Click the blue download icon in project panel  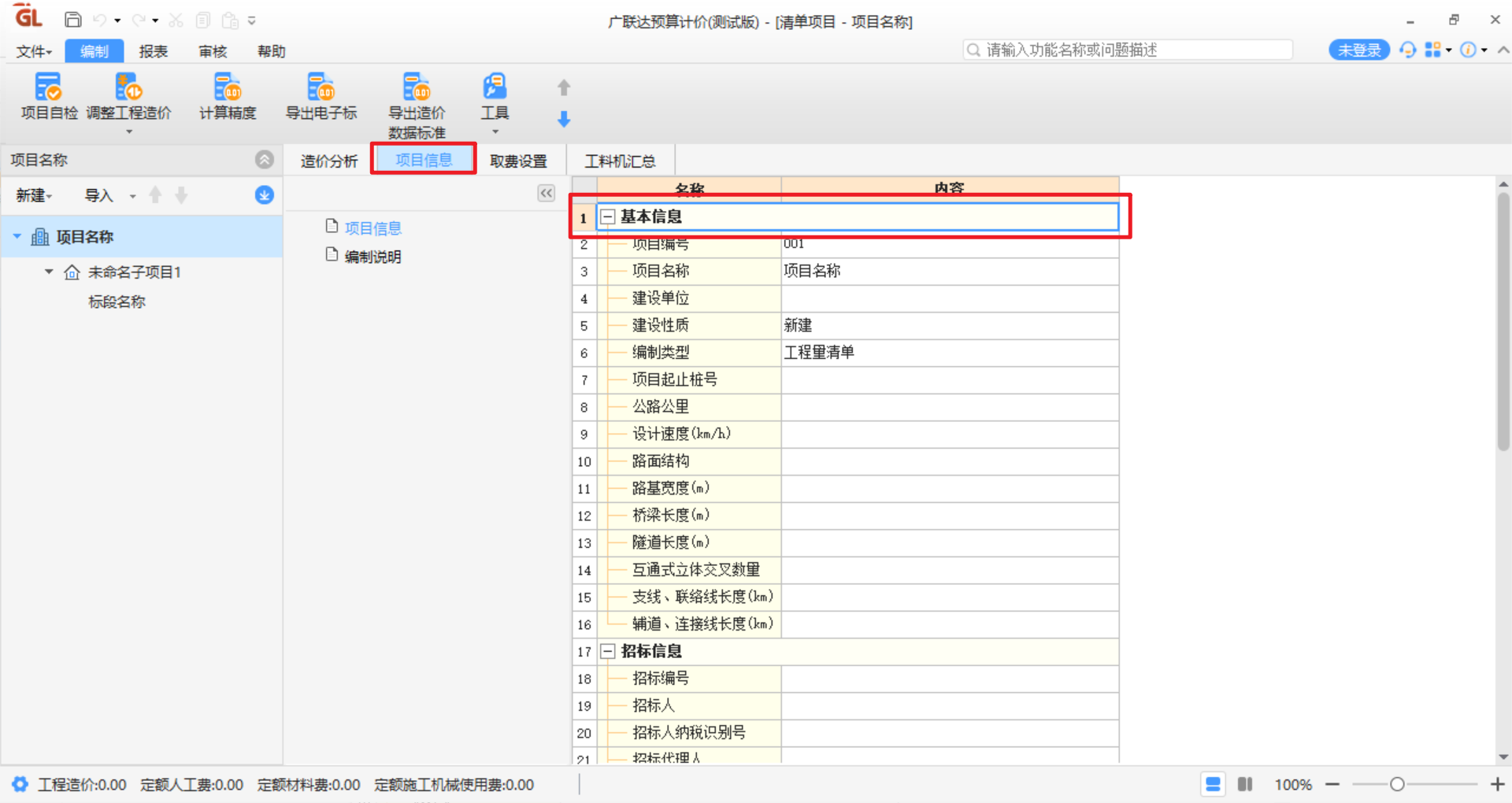[x=265, y=195]
